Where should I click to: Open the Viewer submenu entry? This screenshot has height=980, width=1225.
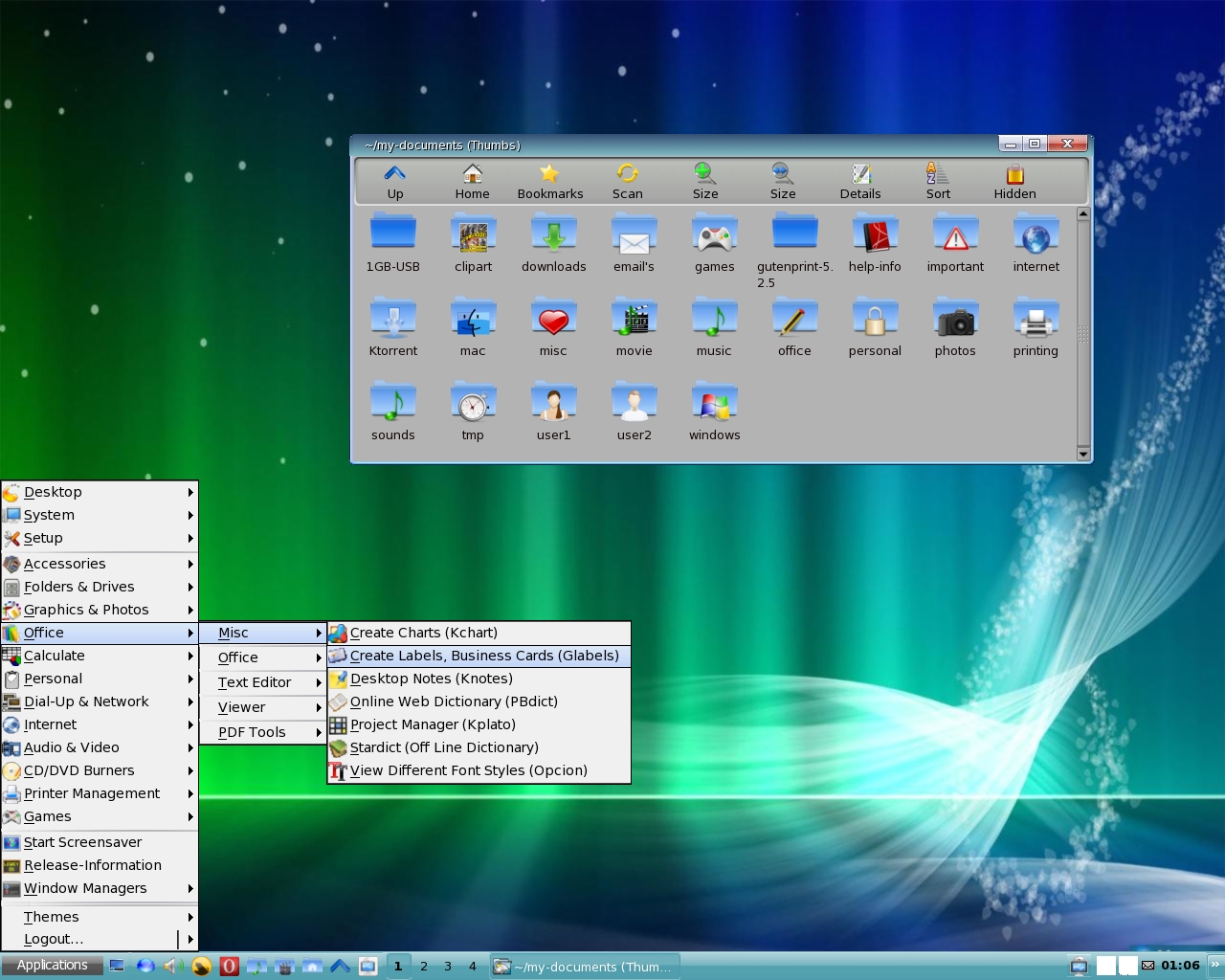pos(263,707)
